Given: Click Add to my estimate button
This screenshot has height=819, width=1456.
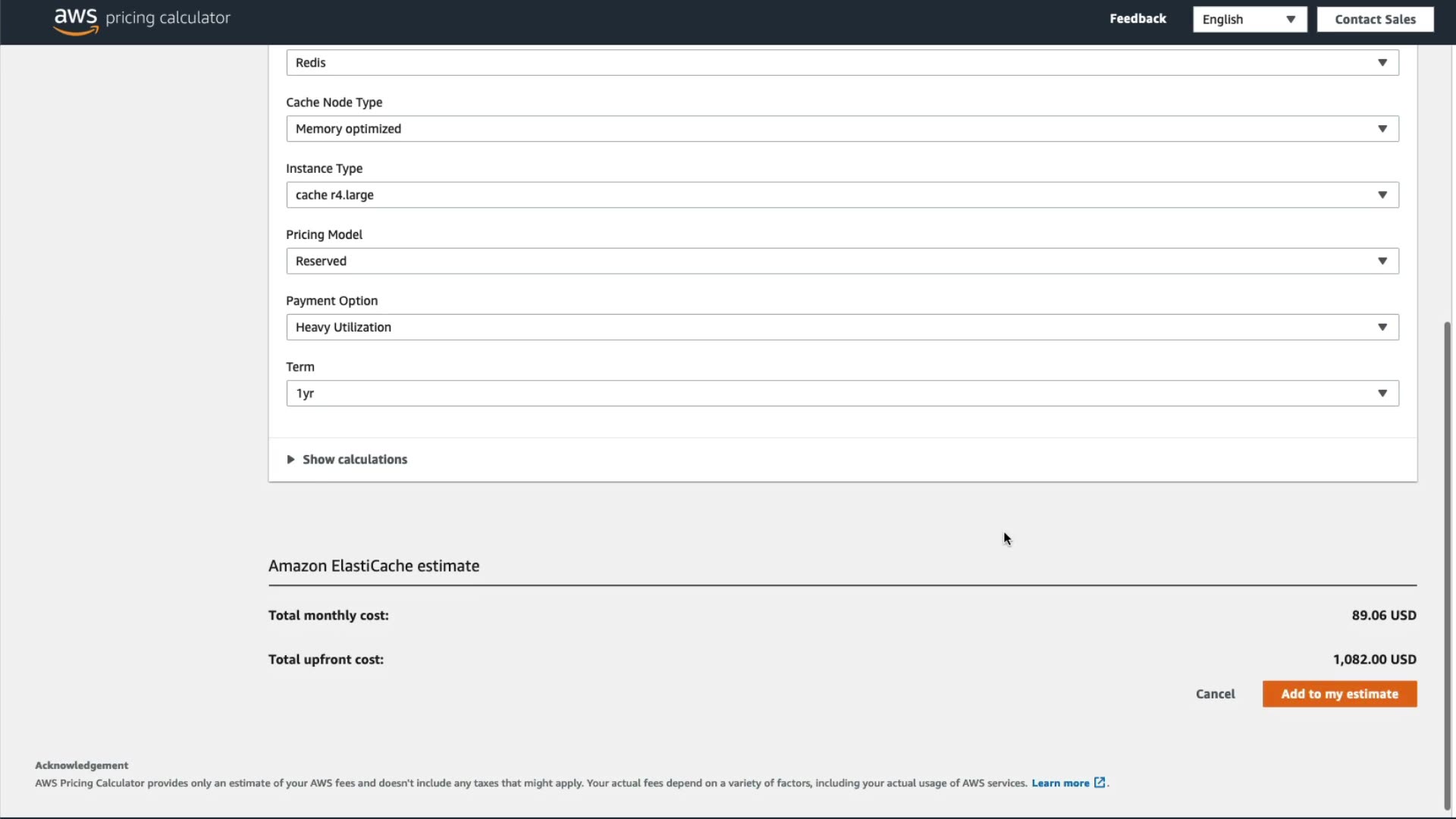Looking at the screenshot, I should click(1339, 694).
